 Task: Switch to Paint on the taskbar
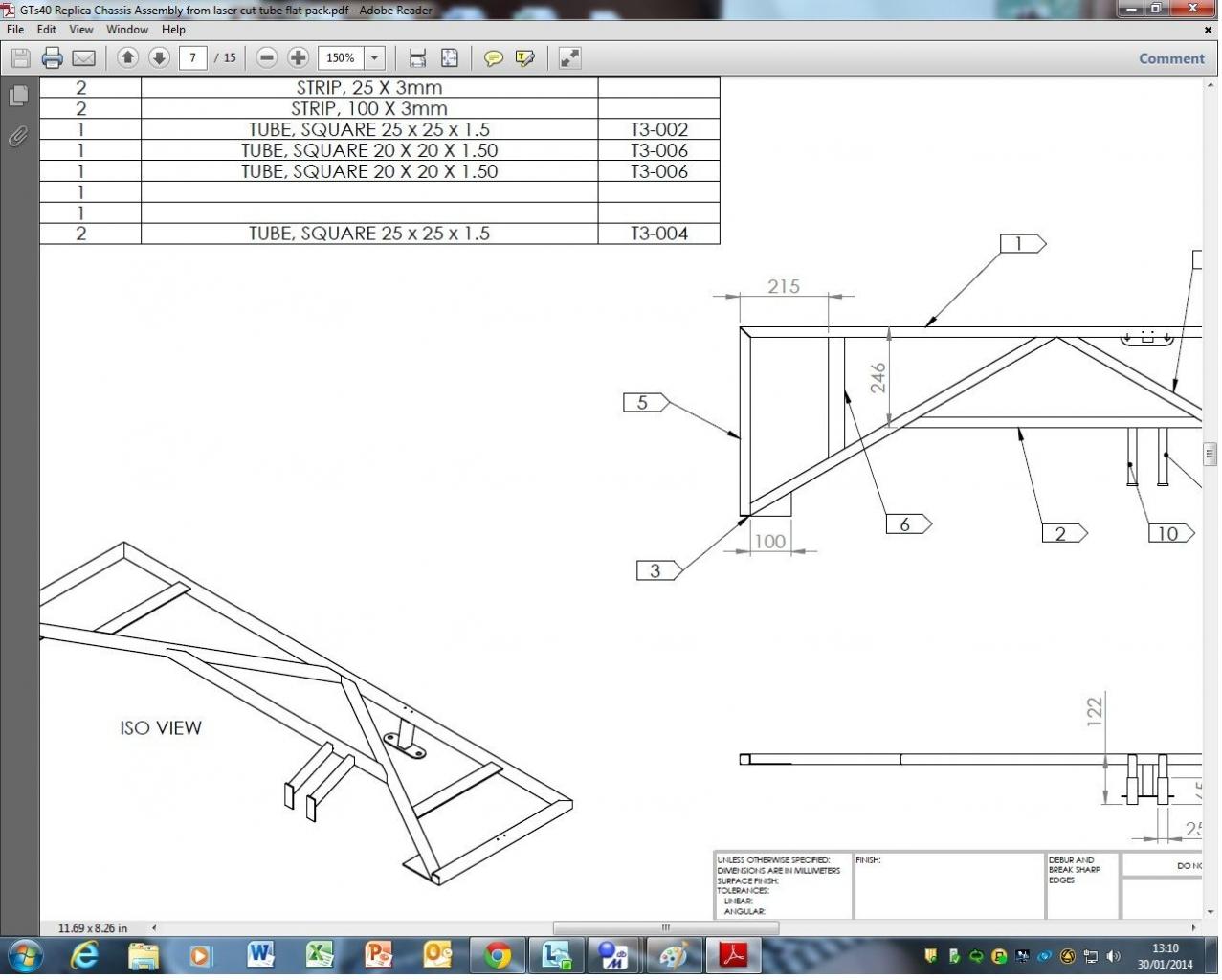tap(674, 955)
